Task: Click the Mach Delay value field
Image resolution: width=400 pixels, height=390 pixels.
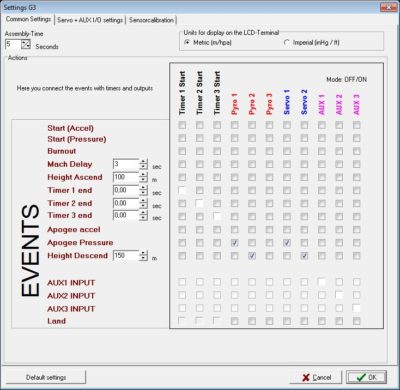Action: [x=126, y=164]
